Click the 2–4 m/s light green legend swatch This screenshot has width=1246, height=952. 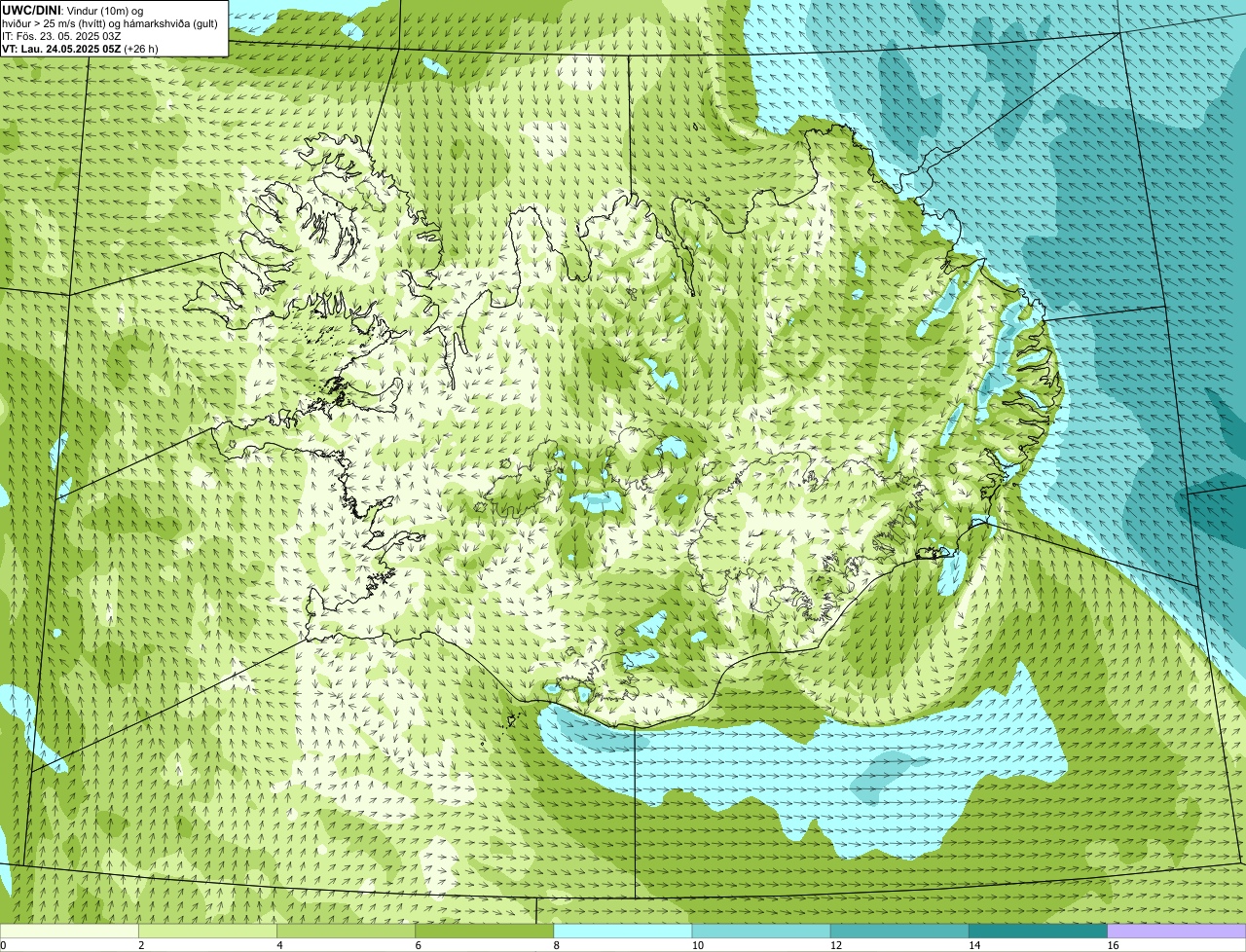(207, 931)
